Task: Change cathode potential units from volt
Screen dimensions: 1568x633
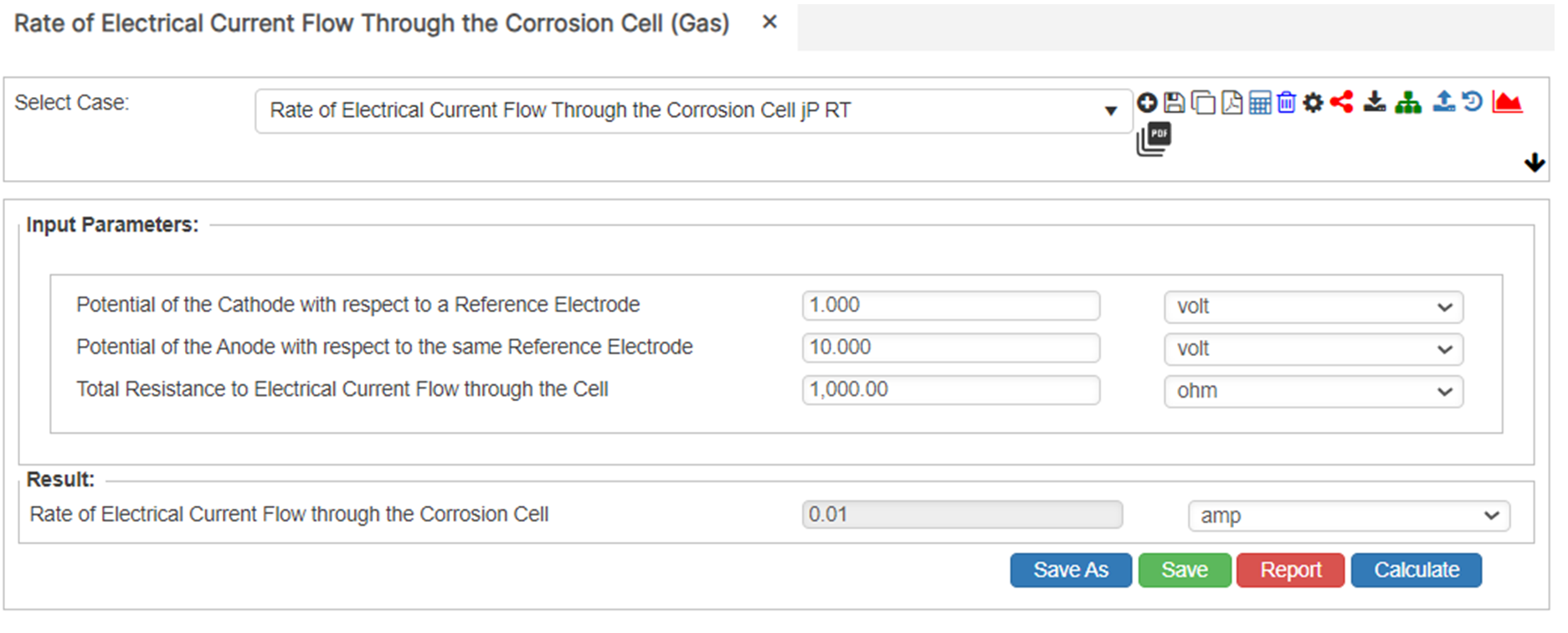Action: click(x=1312, y=306)
